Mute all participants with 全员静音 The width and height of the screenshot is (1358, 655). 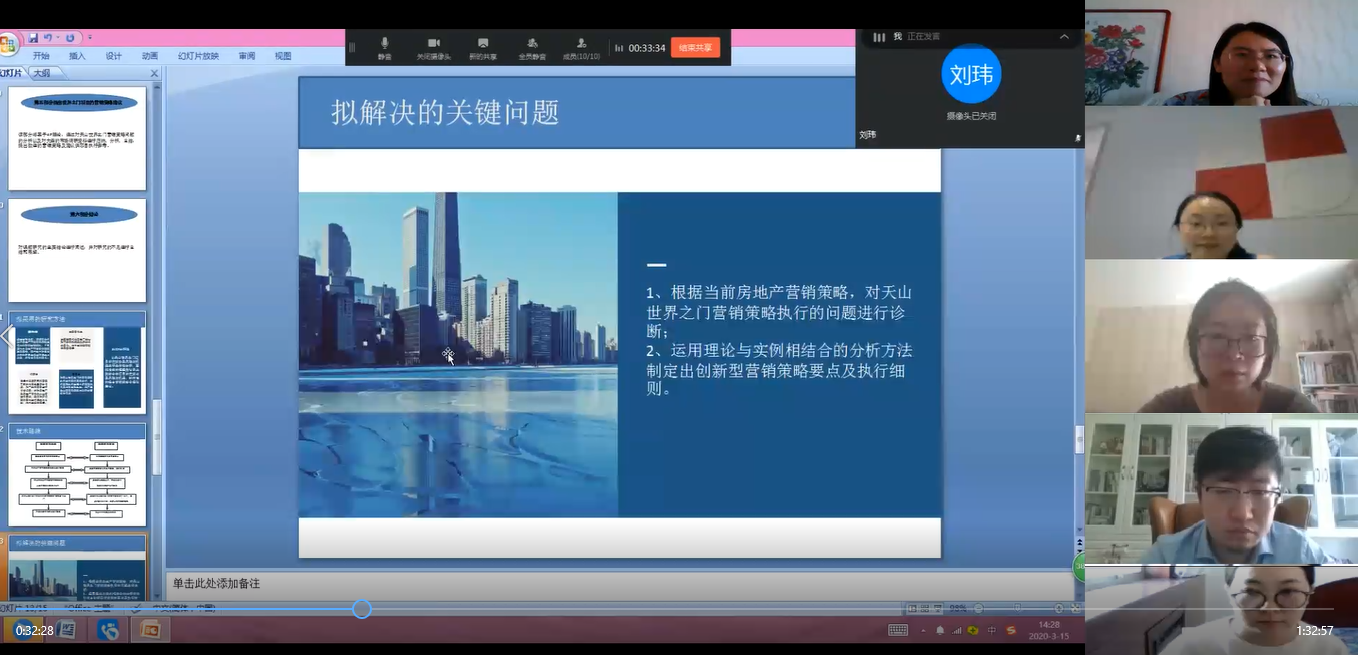click(532, 46)
